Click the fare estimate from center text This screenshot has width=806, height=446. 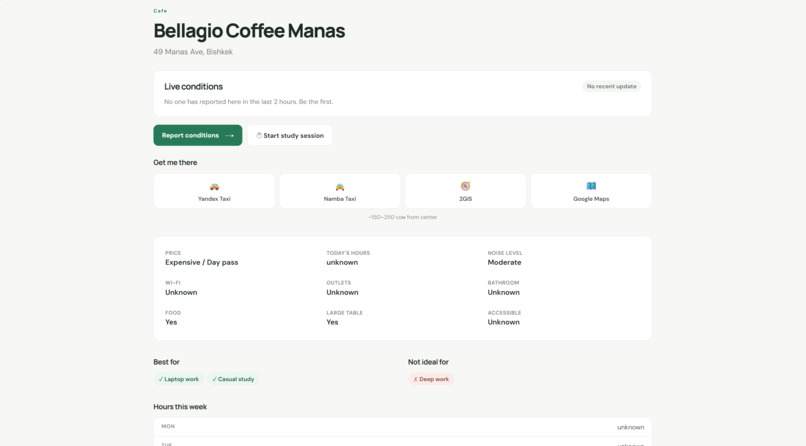tap(402, 217)
